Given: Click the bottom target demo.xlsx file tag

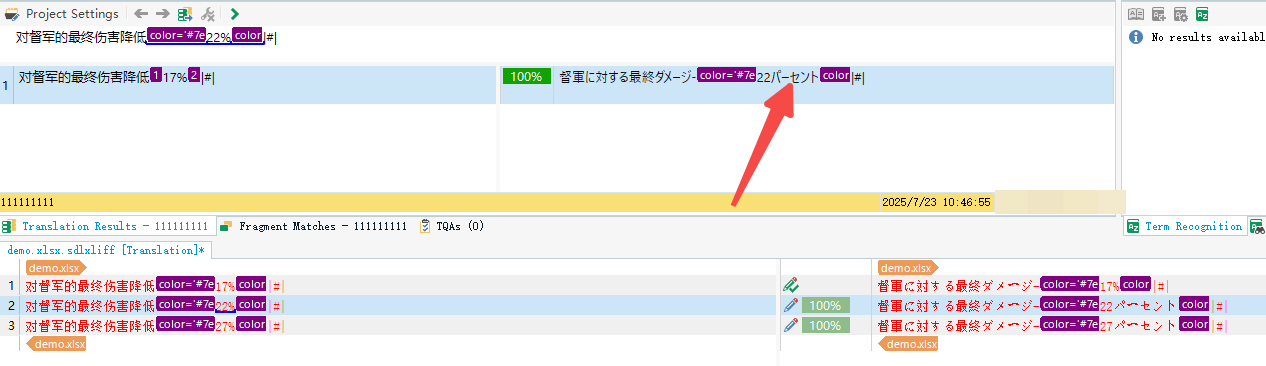Looking at the screenshot, I should pos(907,344).
